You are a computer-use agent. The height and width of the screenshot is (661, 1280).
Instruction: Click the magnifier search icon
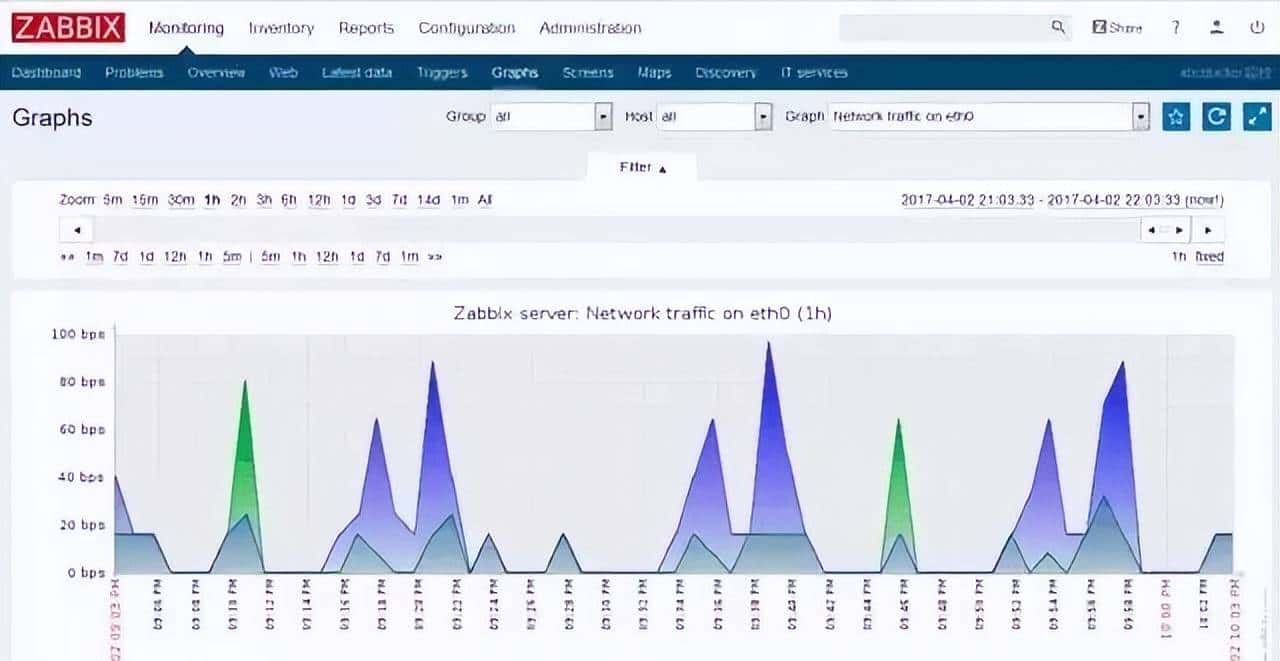(x=1058, y=28)
